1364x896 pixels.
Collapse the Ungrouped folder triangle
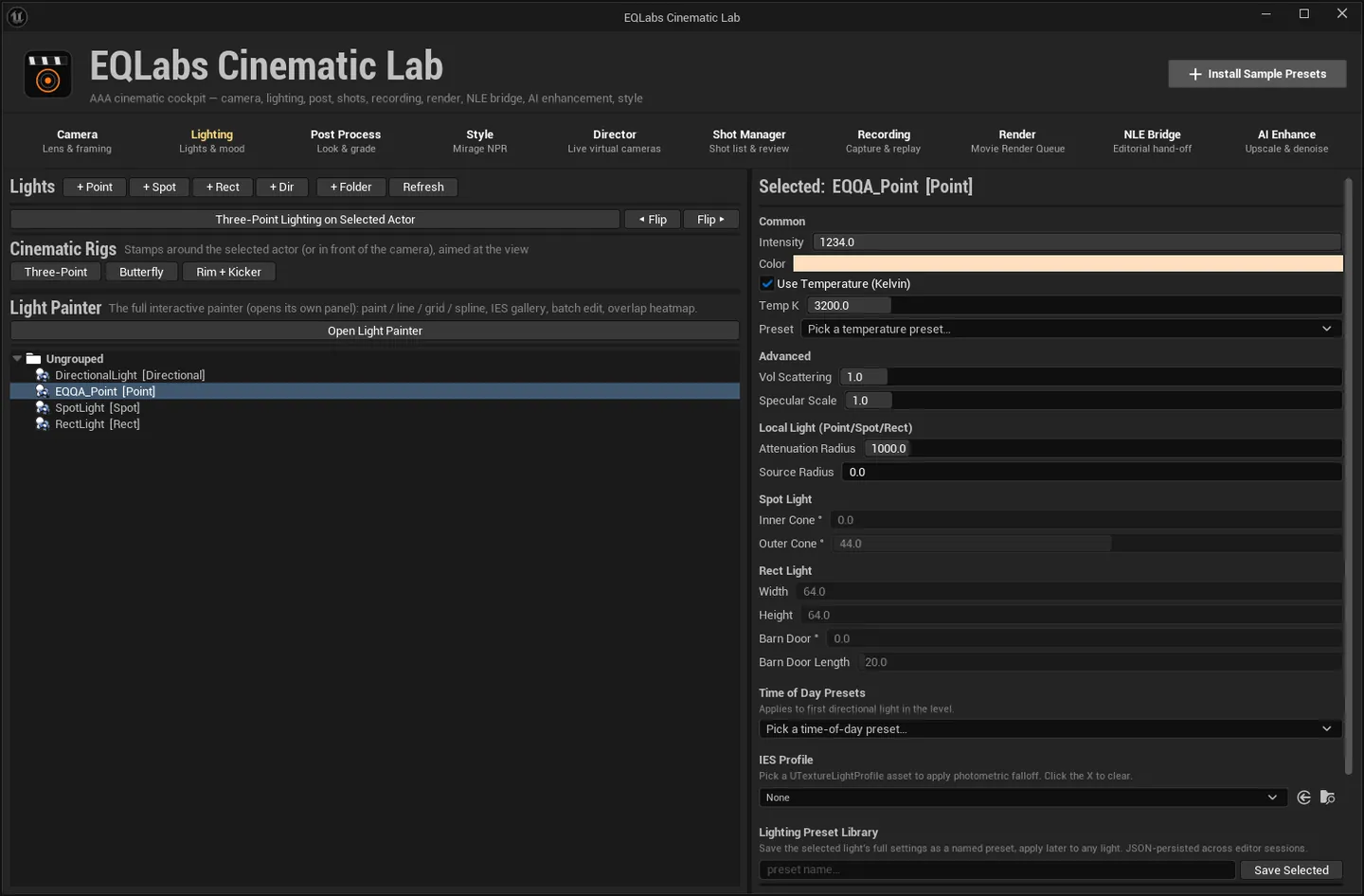17,359
